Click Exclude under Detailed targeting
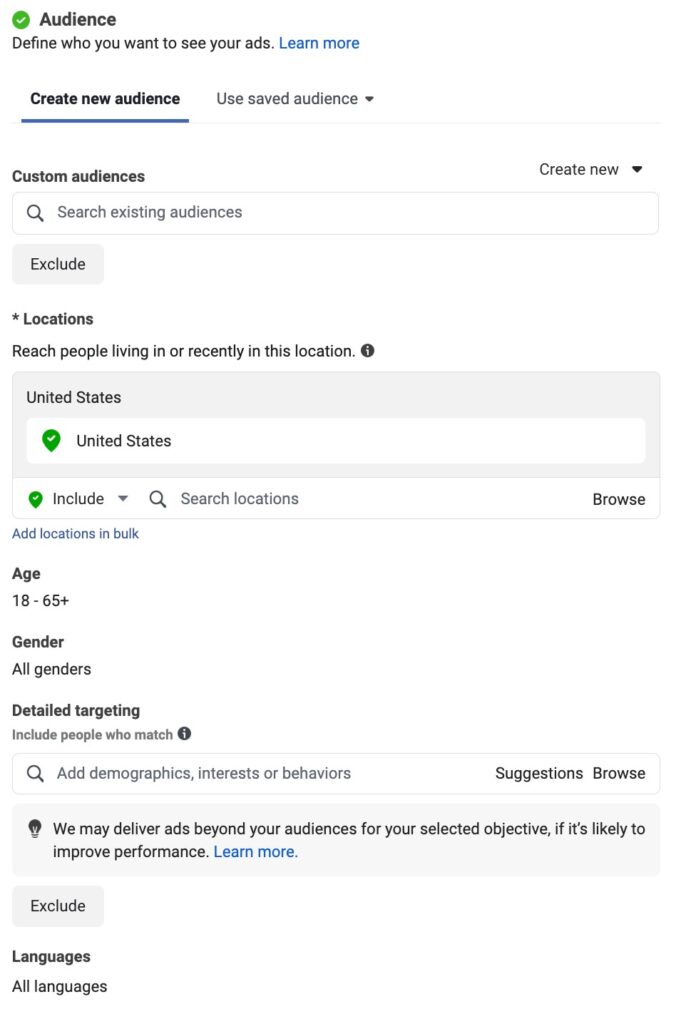The image size is (676, 1024). [x=58, y=906]
